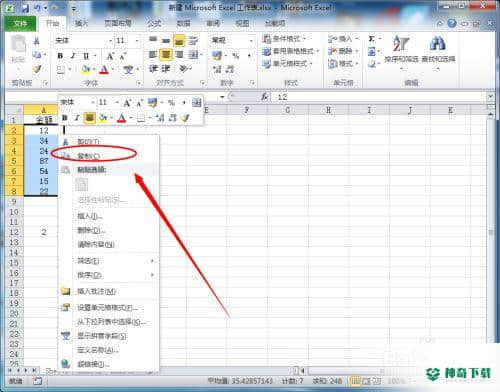Screen dimensions: 500x392
Task: Open the Insert ribbon tab
Action: (81, 23)
